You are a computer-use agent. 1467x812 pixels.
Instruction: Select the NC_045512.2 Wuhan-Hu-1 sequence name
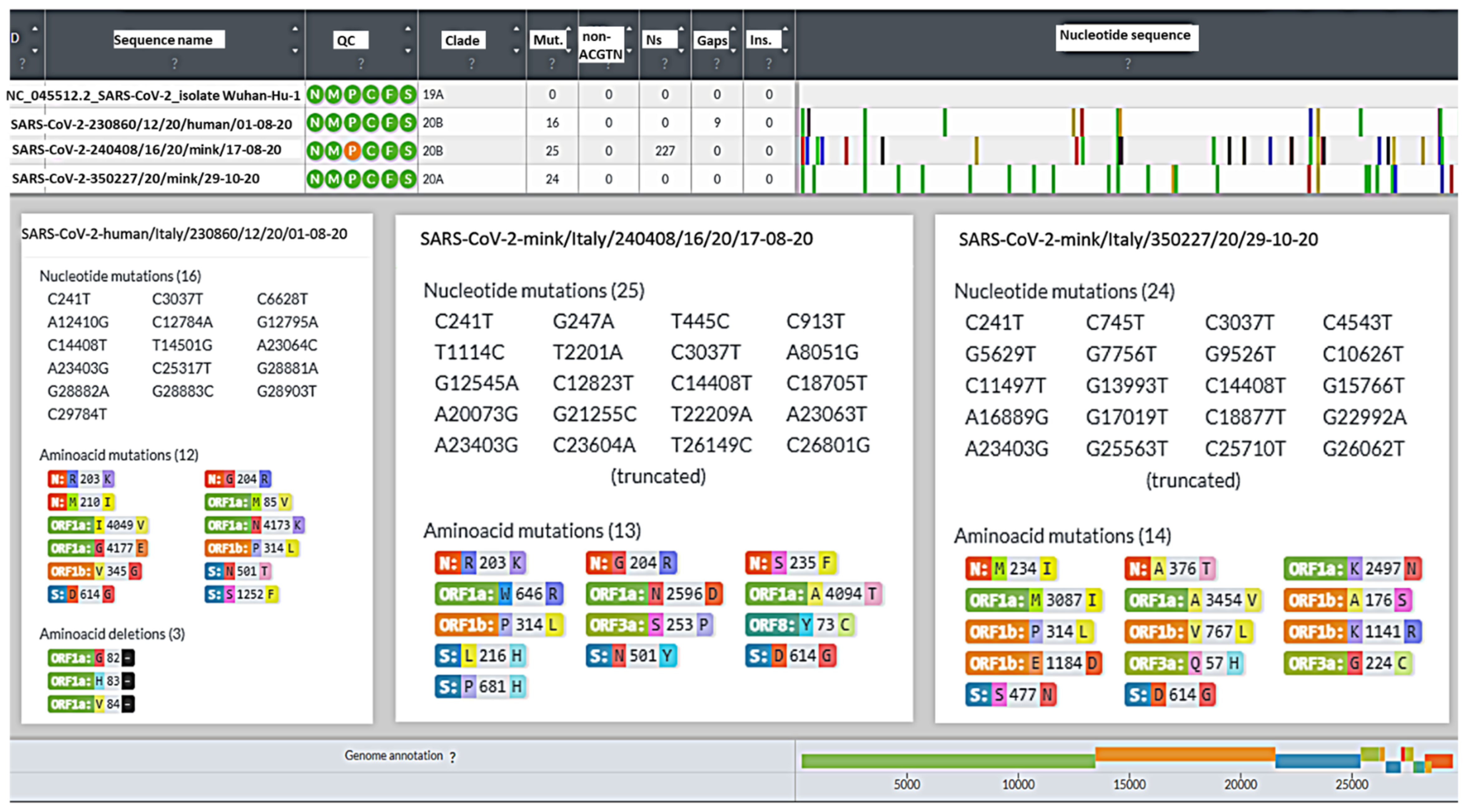tap(153, 95)
